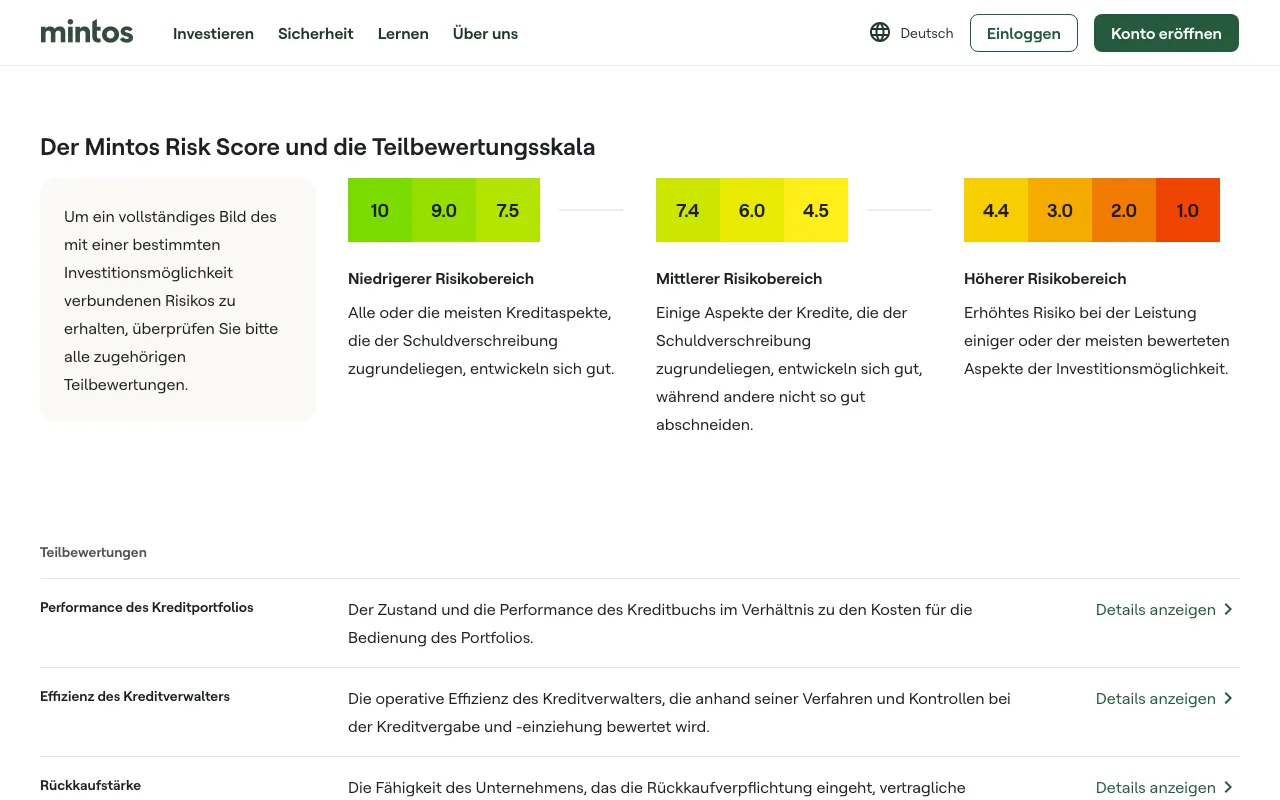Click the mintos logo

point(87,32)
